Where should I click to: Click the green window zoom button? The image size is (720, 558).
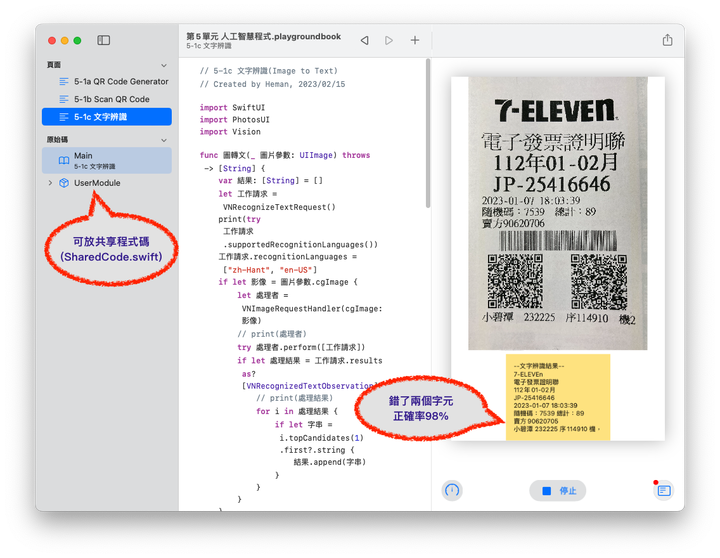click(78, 40)
